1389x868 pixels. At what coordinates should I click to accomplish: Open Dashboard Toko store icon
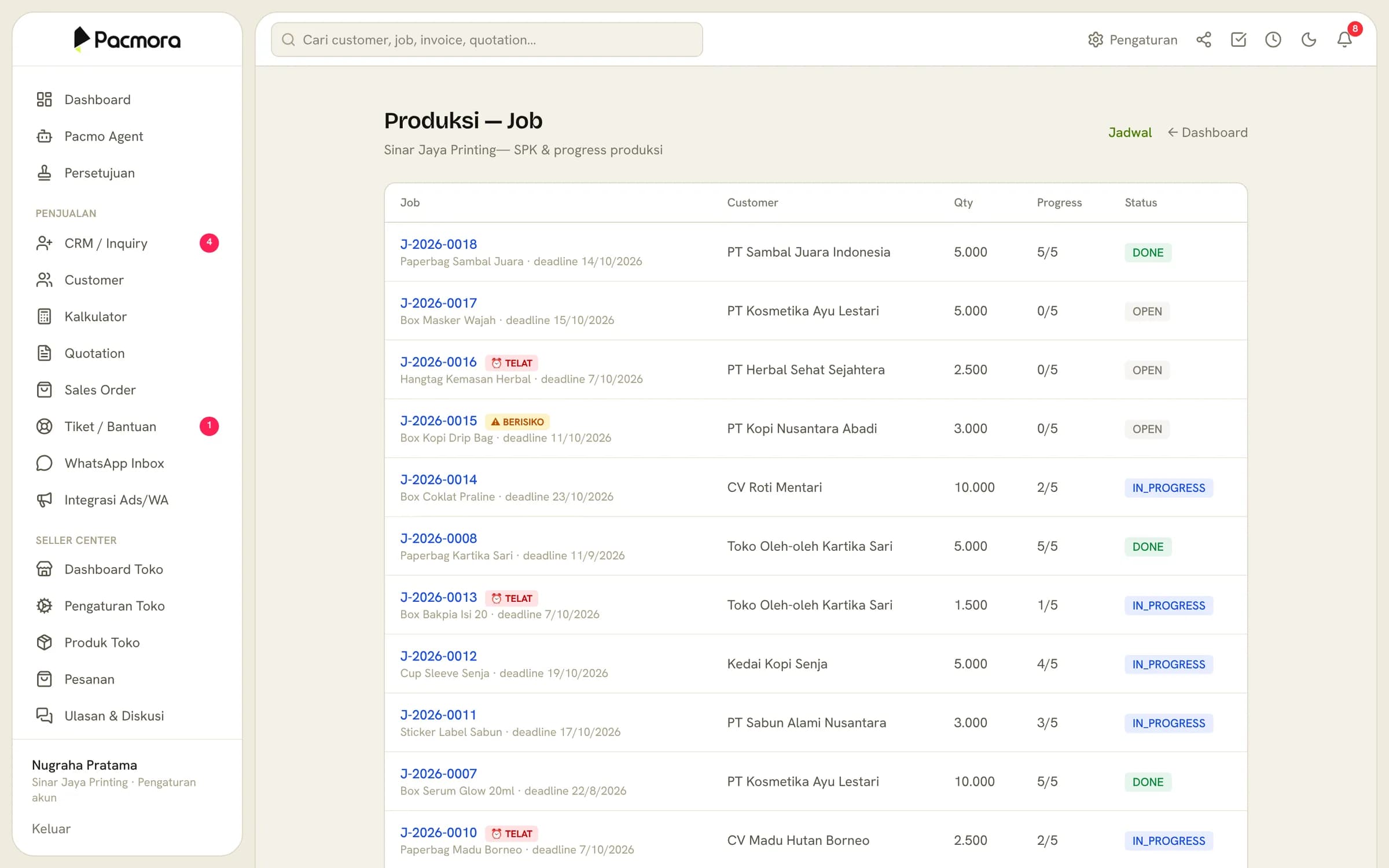[45, 569]
